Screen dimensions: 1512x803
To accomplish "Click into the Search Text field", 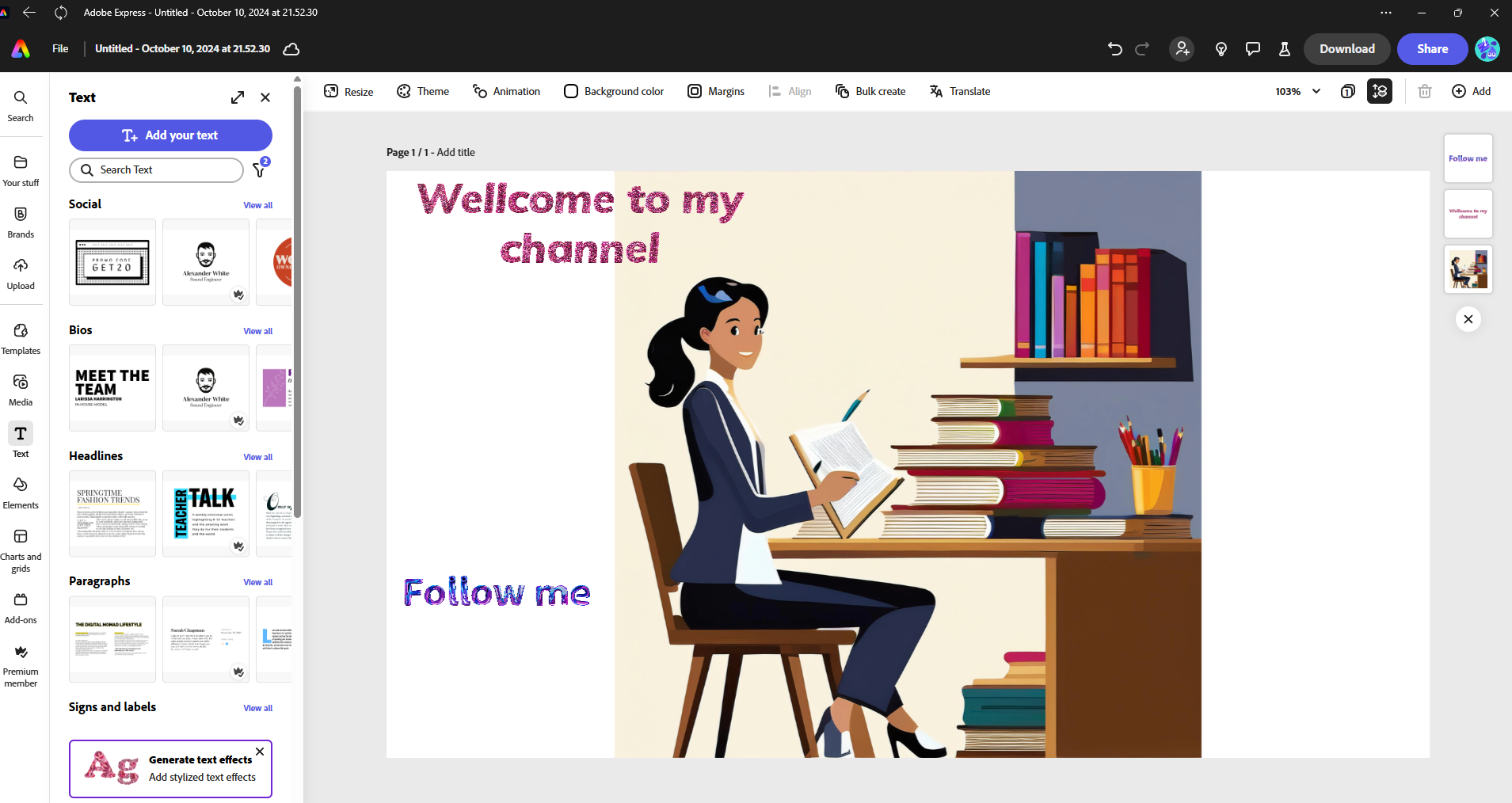I will (157, 169).
